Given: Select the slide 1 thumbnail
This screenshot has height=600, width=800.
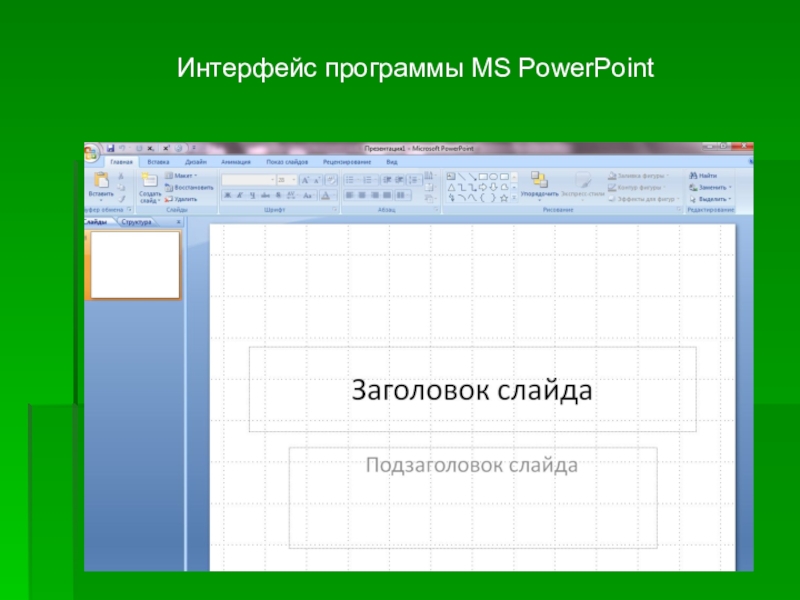Looking at the screenshot, I should click(x=135, y=265).
